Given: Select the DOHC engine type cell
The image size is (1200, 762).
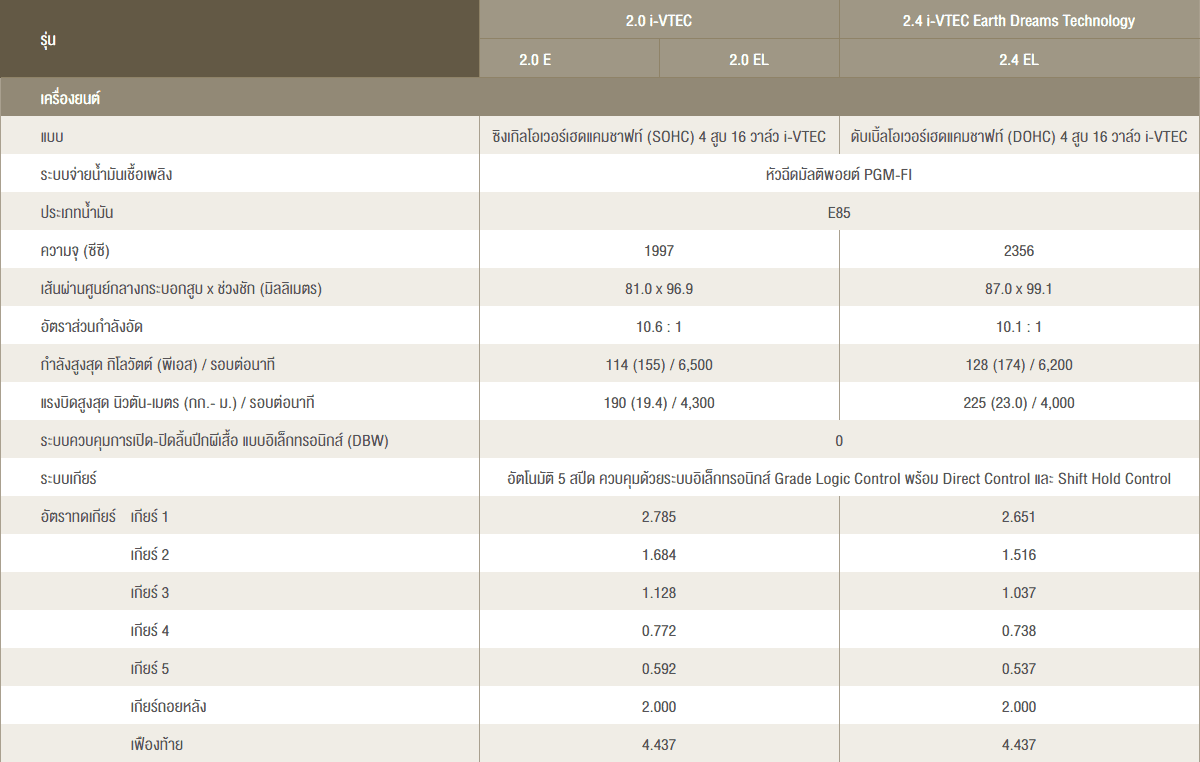Looking at the screenshot, I should (1019, 136).
